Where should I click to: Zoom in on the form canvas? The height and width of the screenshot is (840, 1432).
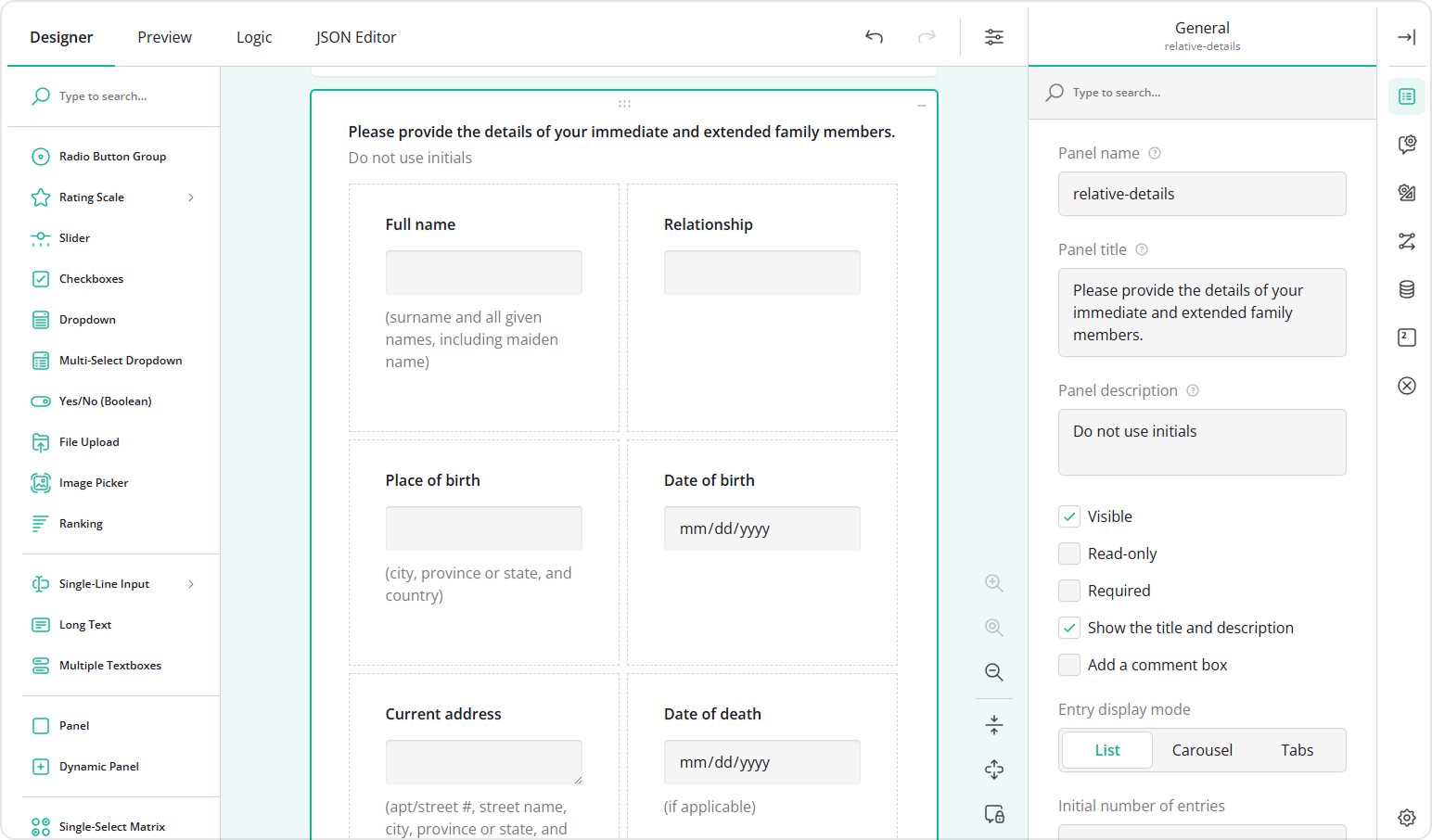pyautogui.click(x=993, y=582)
